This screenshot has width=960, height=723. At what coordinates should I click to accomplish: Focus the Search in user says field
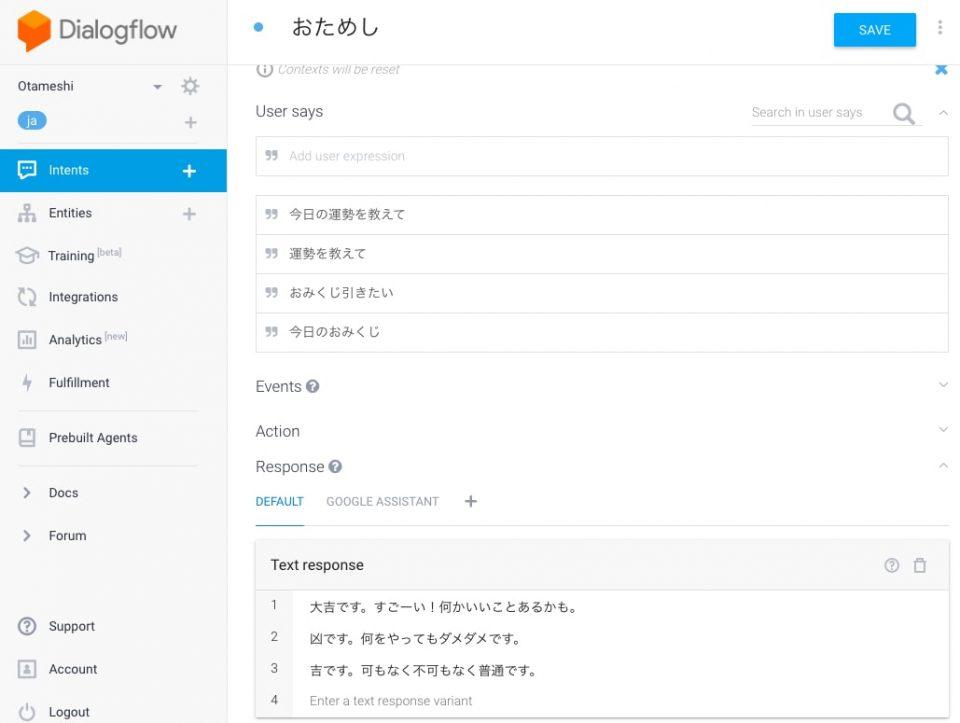click(819, 113)
